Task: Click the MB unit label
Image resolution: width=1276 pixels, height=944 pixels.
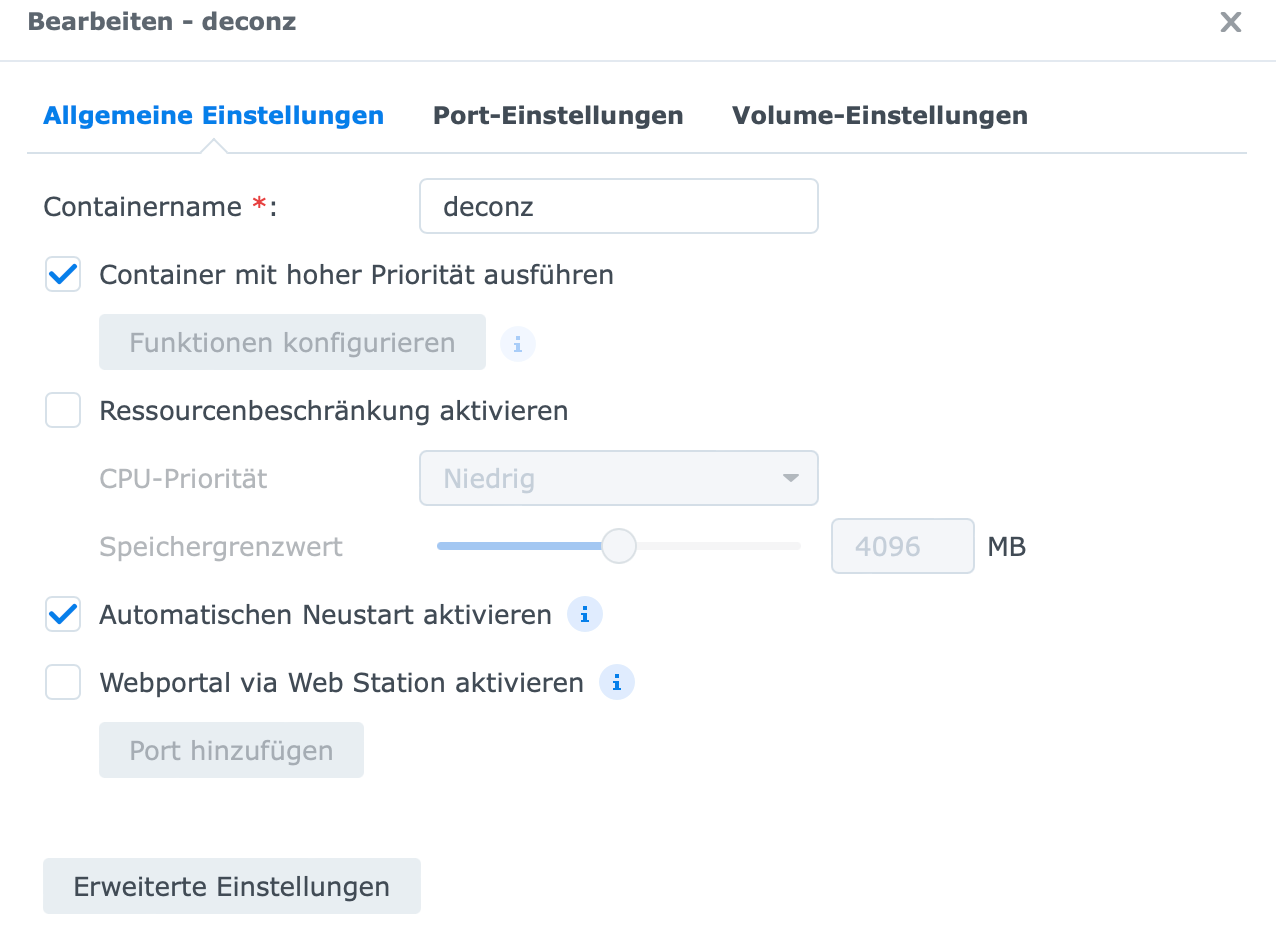Action: pyautogui.click(x=1007, y=546)
